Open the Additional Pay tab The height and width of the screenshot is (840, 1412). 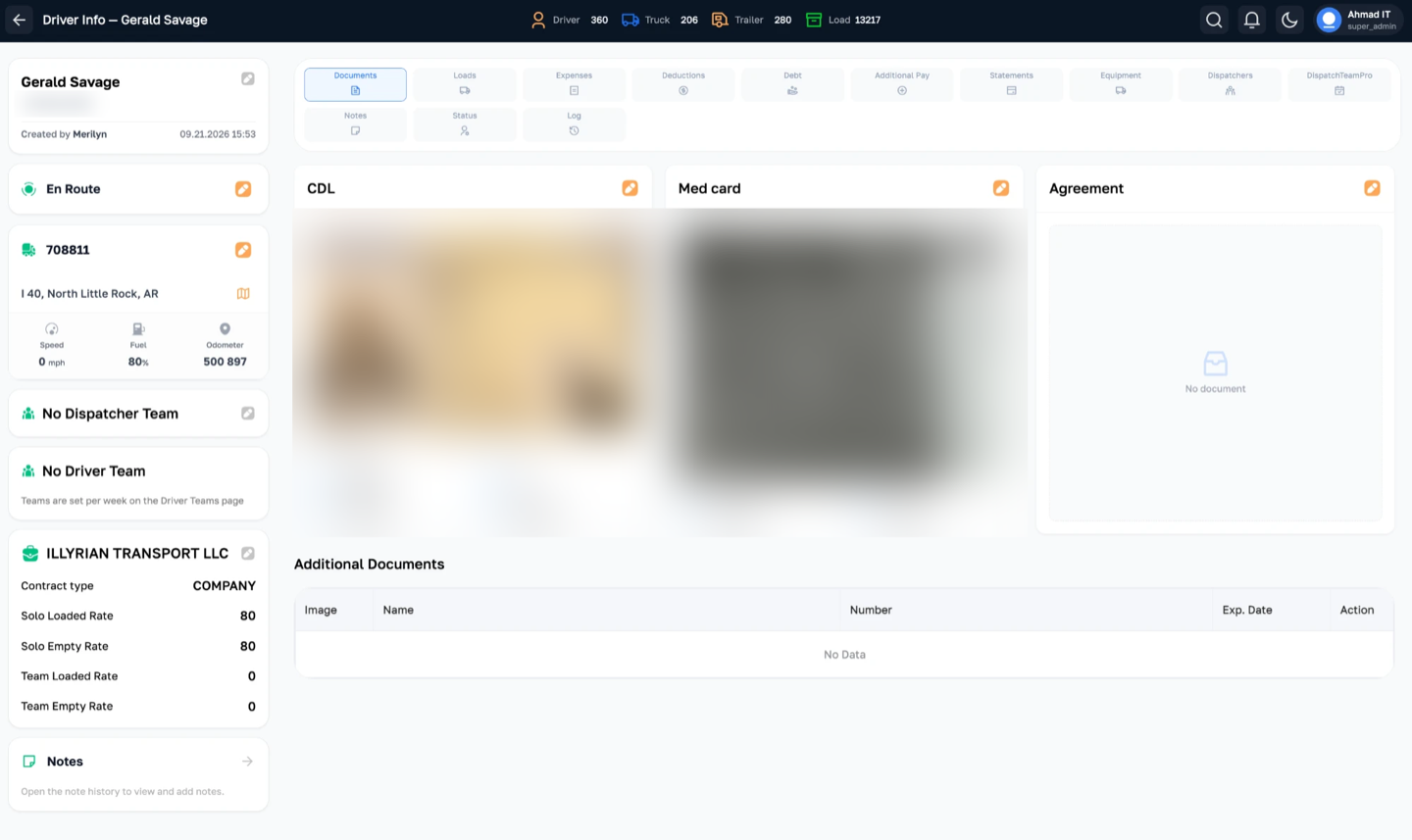[x=902, y=84]
